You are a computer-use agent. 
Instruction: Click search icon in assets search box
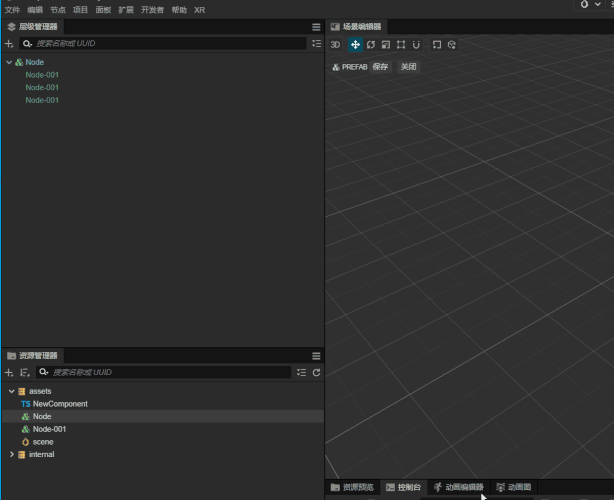click(x=43, y=372)
